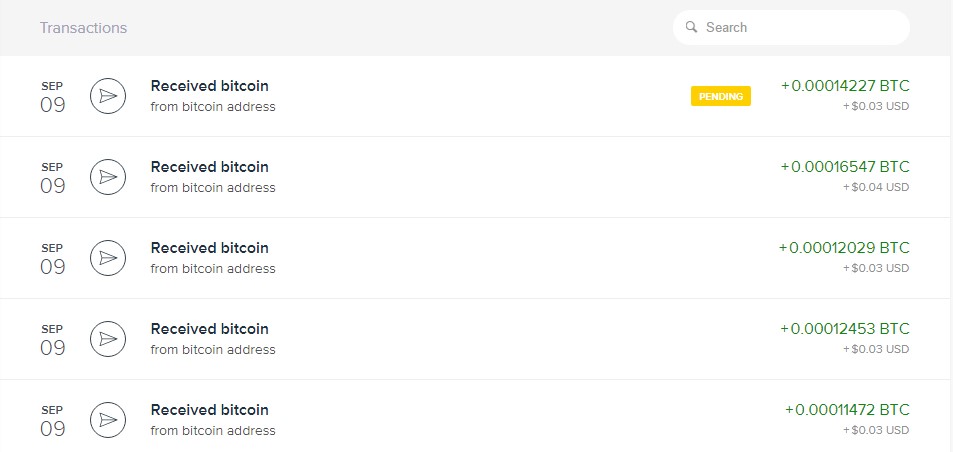Screen dimensions: 953x452
Task: Click the magnifying glass search icon
Action: 691,28
